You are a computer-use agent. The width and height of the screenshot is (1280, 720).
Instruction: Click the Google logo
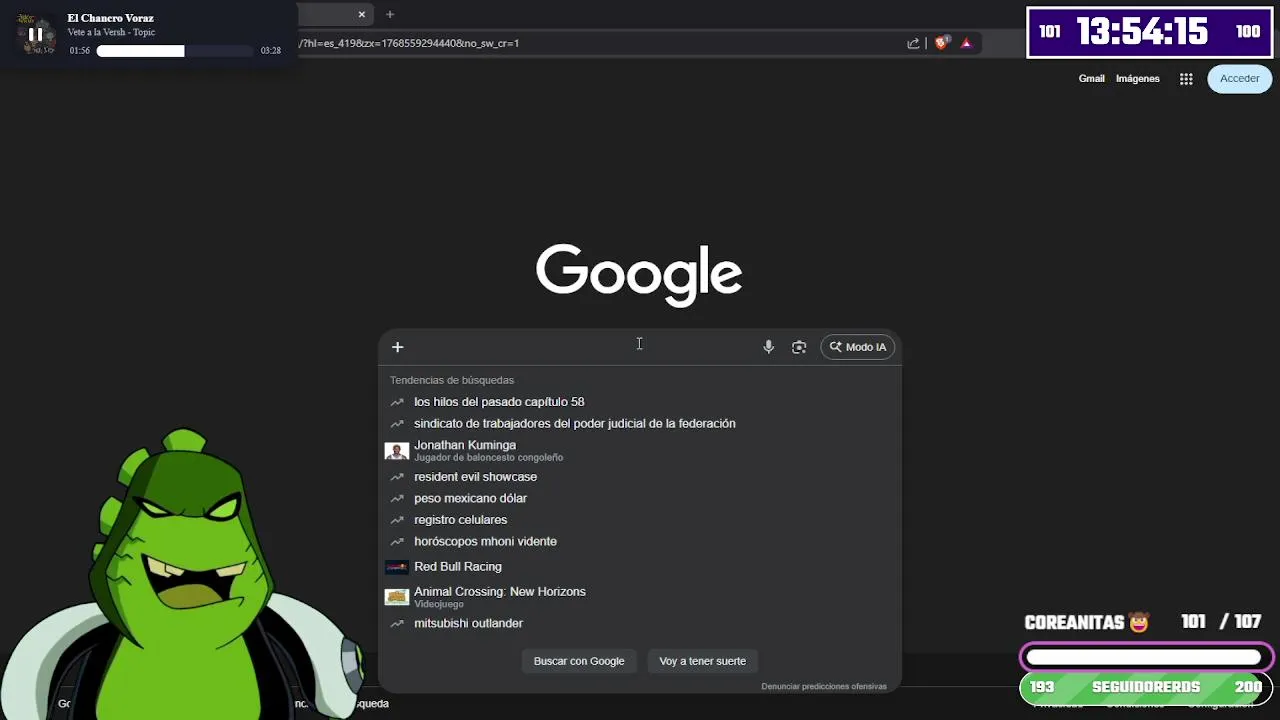point(639,274)
